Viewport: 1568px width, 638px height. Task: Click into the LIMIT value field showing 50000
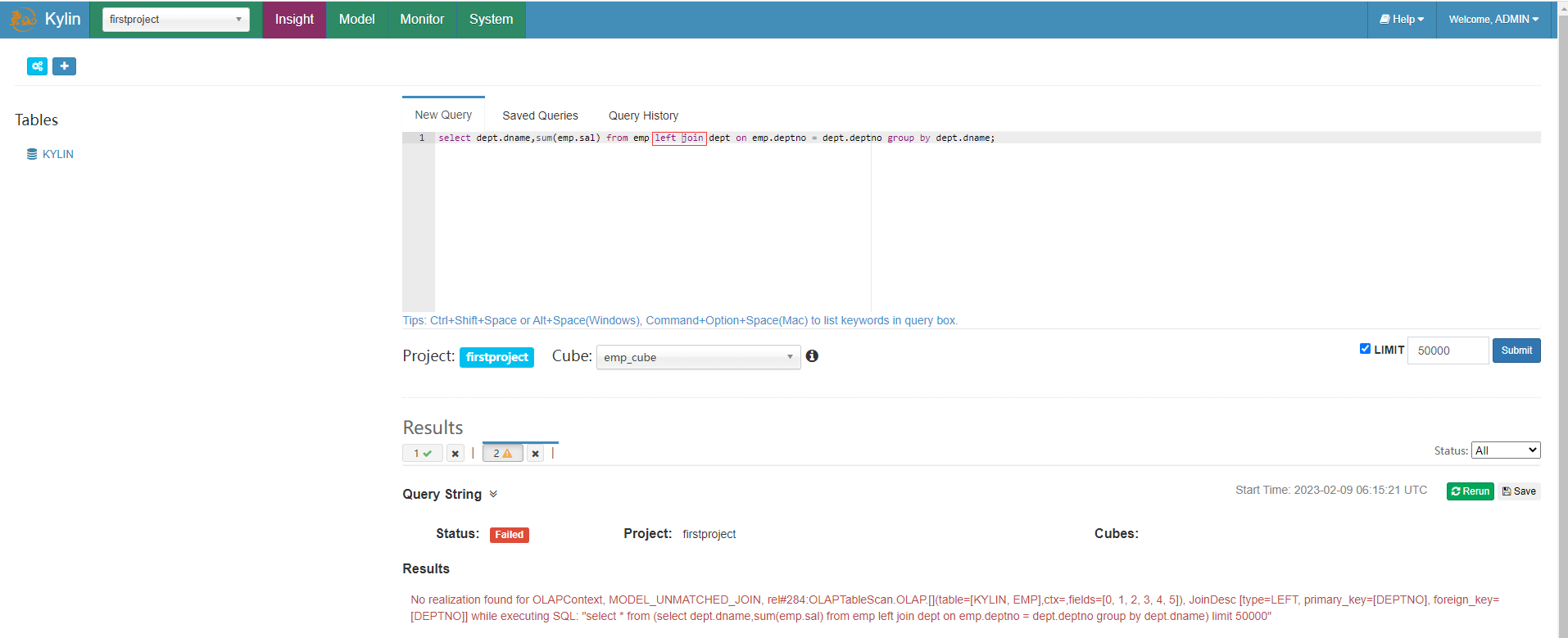pyautogui.click(x=1448, y=351)
